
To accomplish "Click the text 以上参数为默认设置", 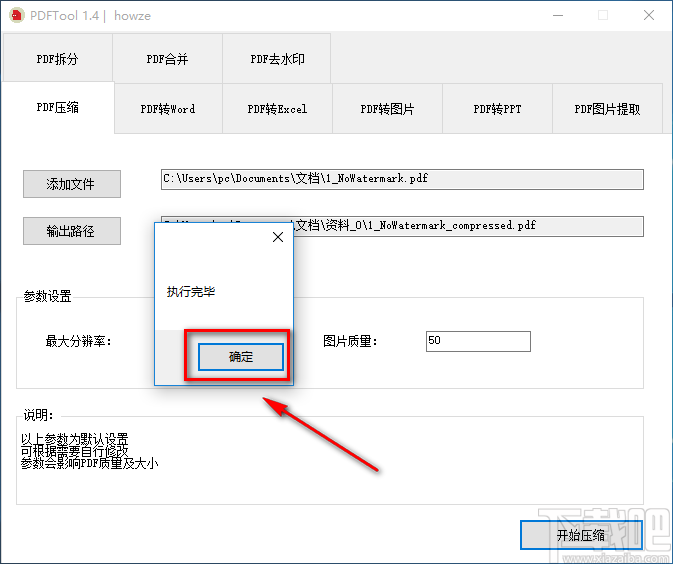I will coord(75,439).
